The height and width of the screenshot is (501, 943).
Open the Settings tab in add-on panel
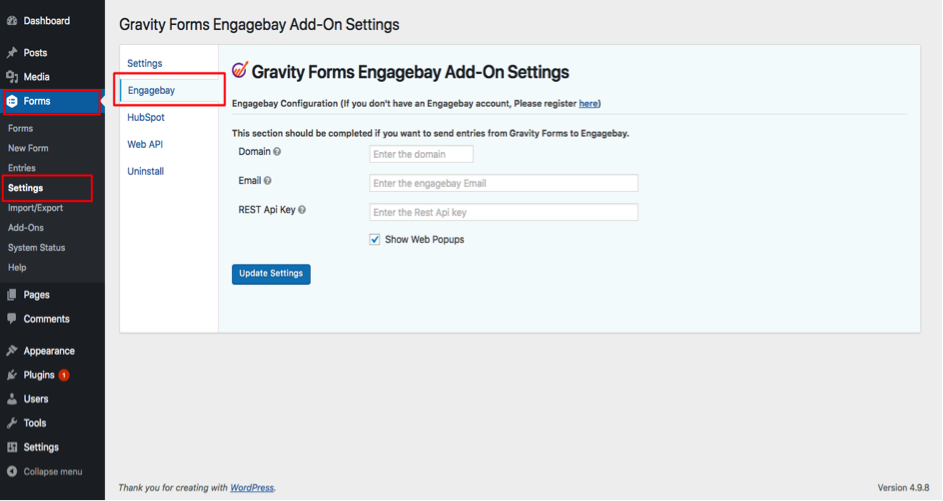click(145, 63)
